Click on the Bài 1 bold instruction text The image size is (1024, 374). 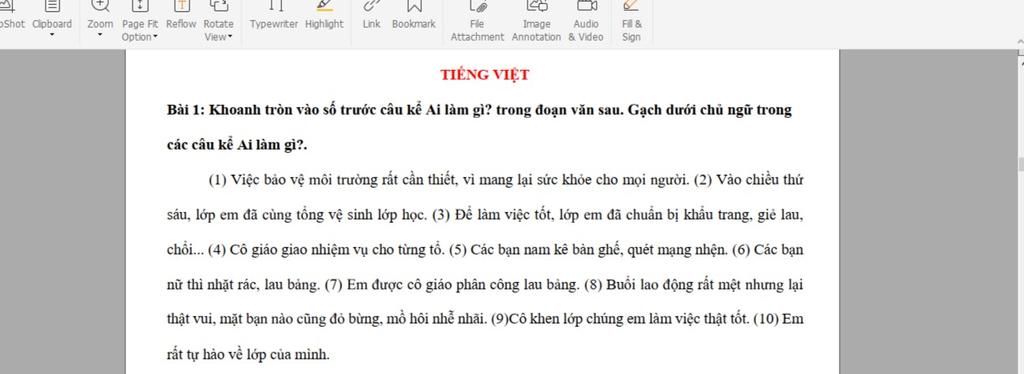pyautogui.click(x=479, y=127)
